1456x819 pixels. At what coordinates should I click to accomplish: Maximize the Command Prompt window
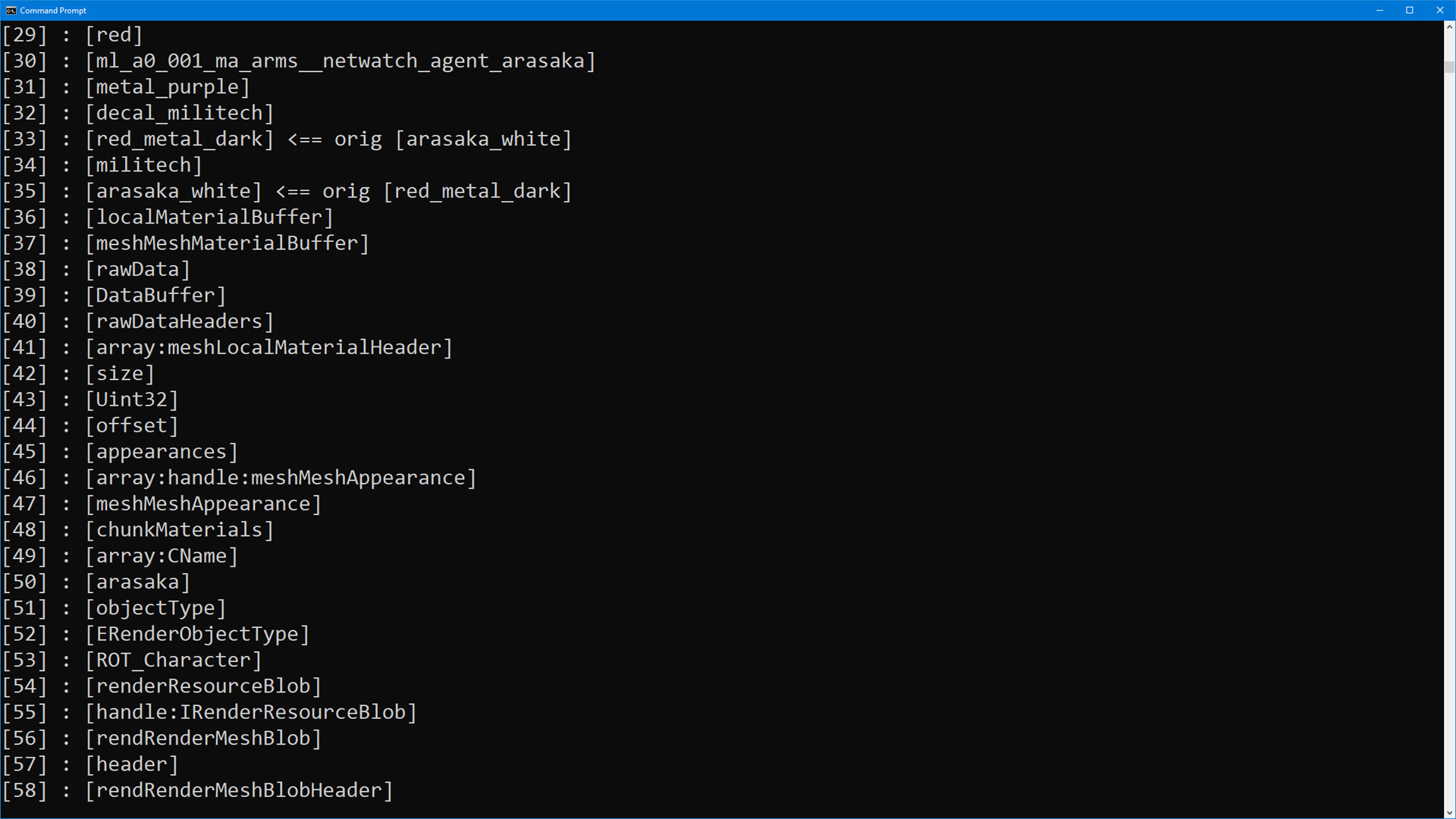click(x=1410, y=10)
